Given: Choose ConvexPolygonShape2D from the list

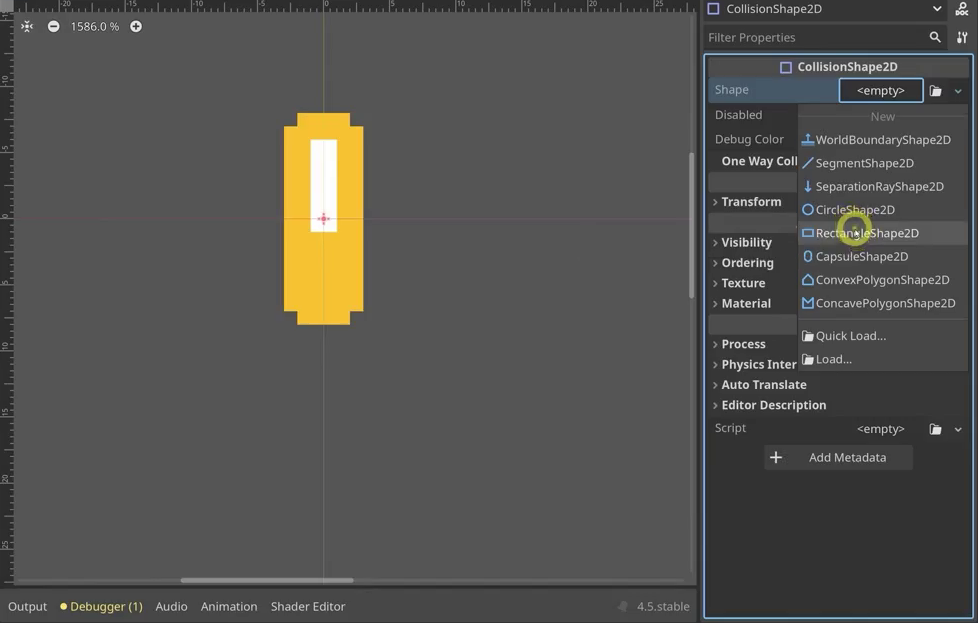Looking at the screenshot, I should point(883,280).
